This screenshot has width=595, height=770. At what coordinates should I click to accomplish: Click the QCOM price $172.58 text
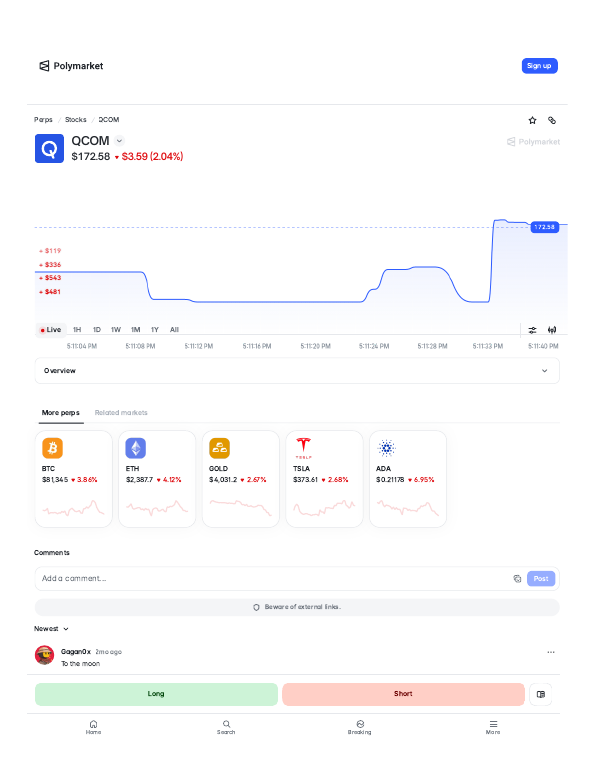91,156
